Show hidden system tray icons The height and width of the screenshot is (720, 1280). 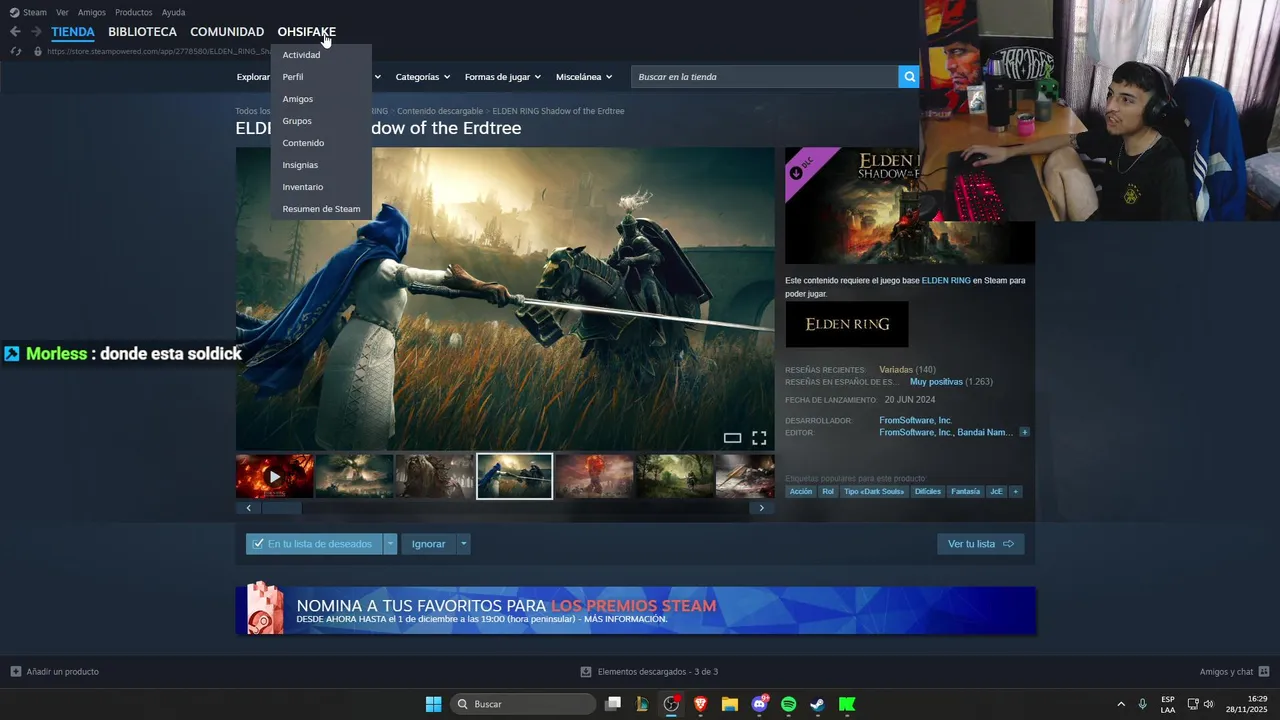1120,704
